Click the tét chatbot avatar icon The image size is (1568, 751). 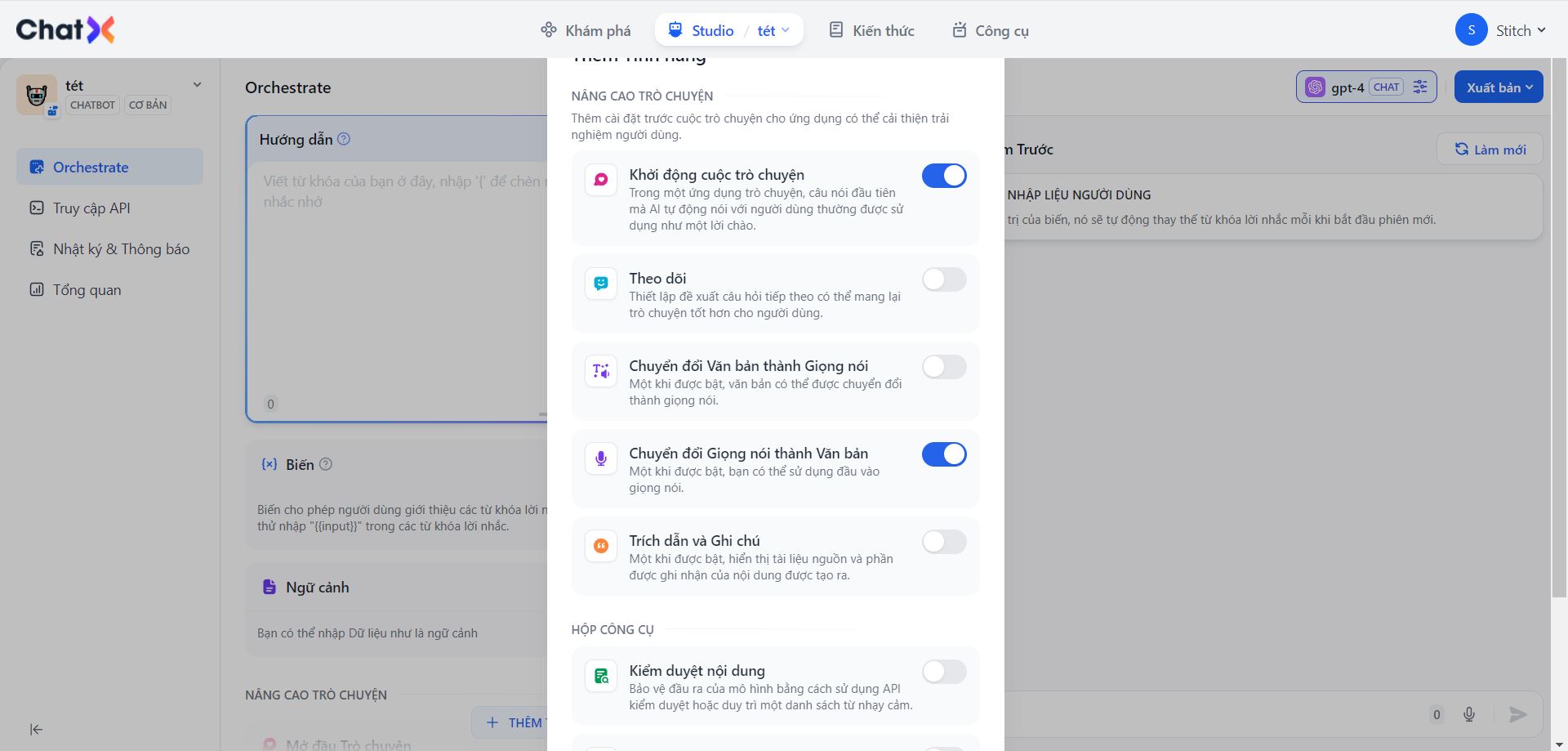coord(37,96)
